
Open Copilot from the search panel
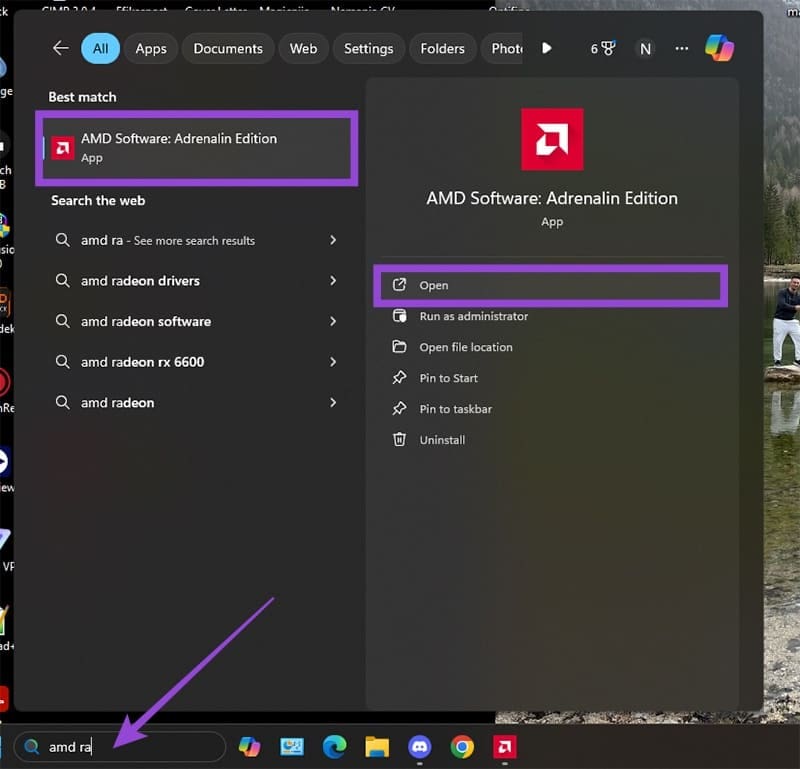pos(720,48)
